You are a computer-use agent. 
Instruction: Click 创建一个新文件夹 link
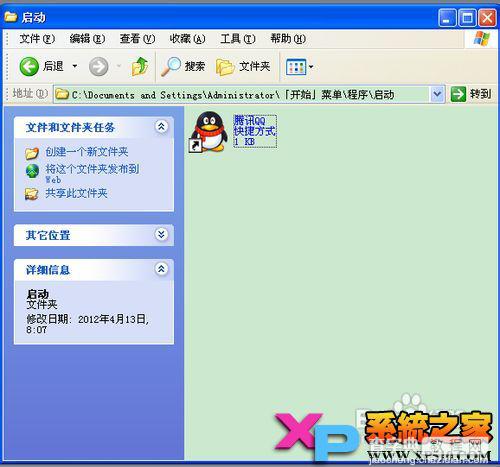(87, 152)
